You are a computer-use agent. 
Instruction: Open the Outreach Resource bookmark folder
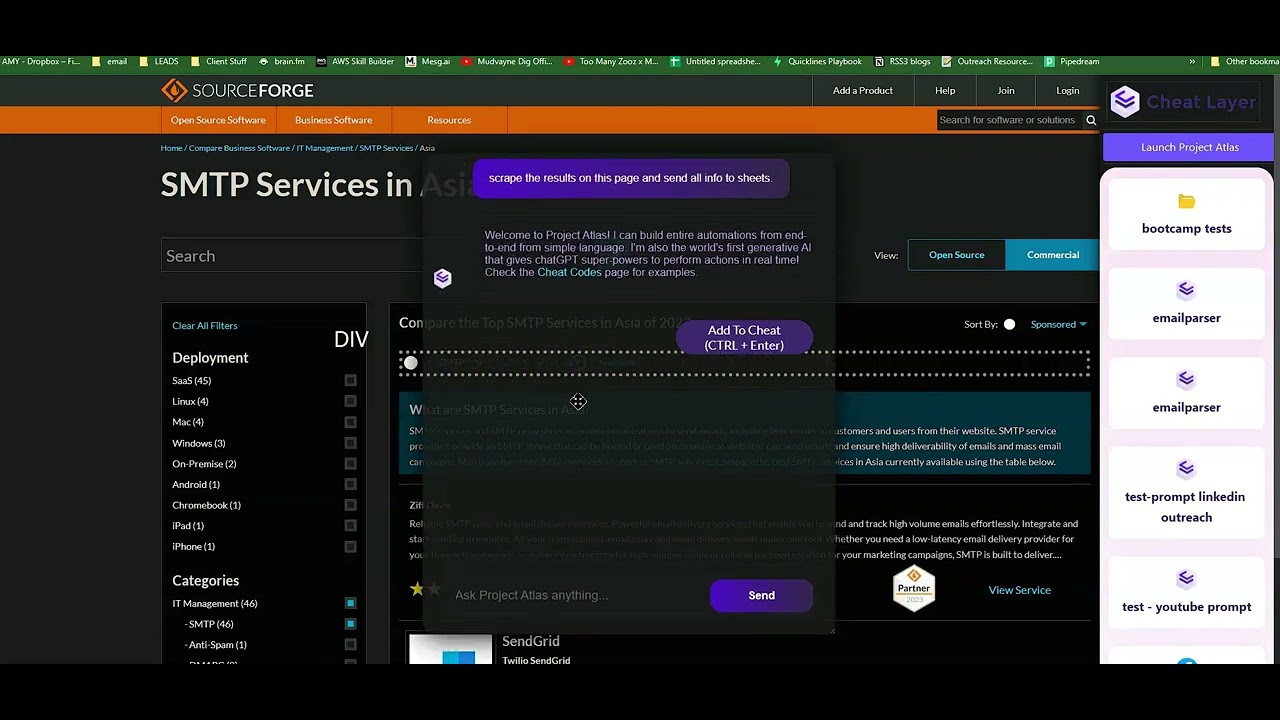[987, 61]
